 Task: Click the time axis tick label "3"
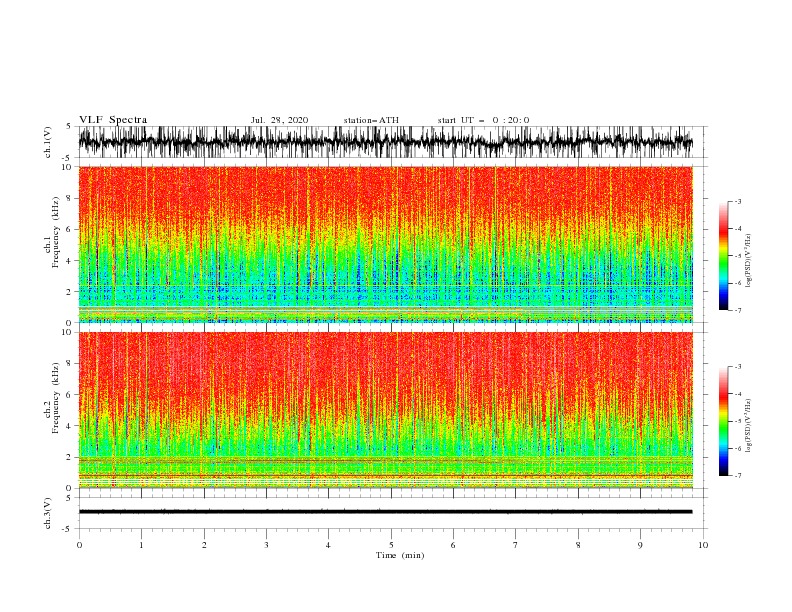(266, 545)
